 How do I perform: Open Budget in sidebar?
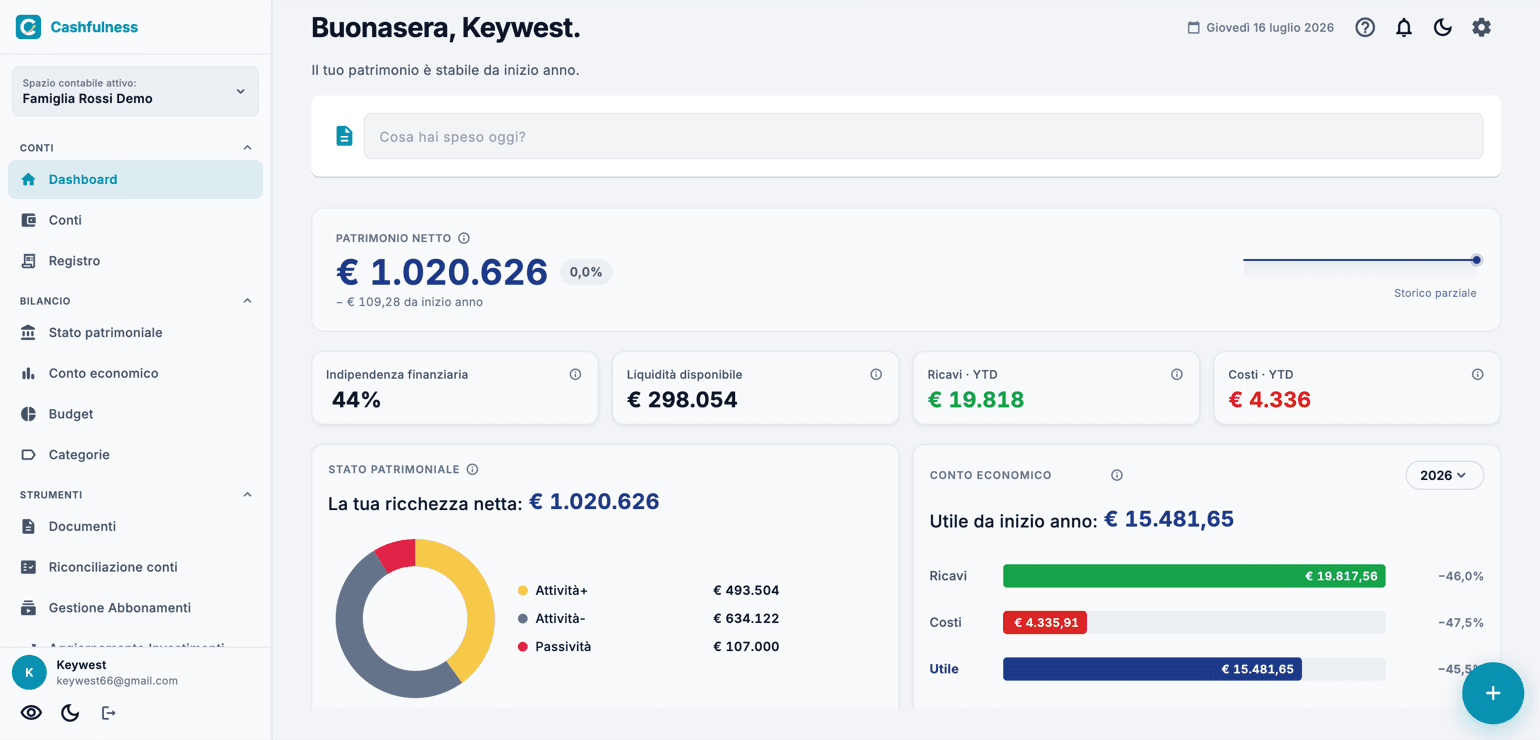135,414
